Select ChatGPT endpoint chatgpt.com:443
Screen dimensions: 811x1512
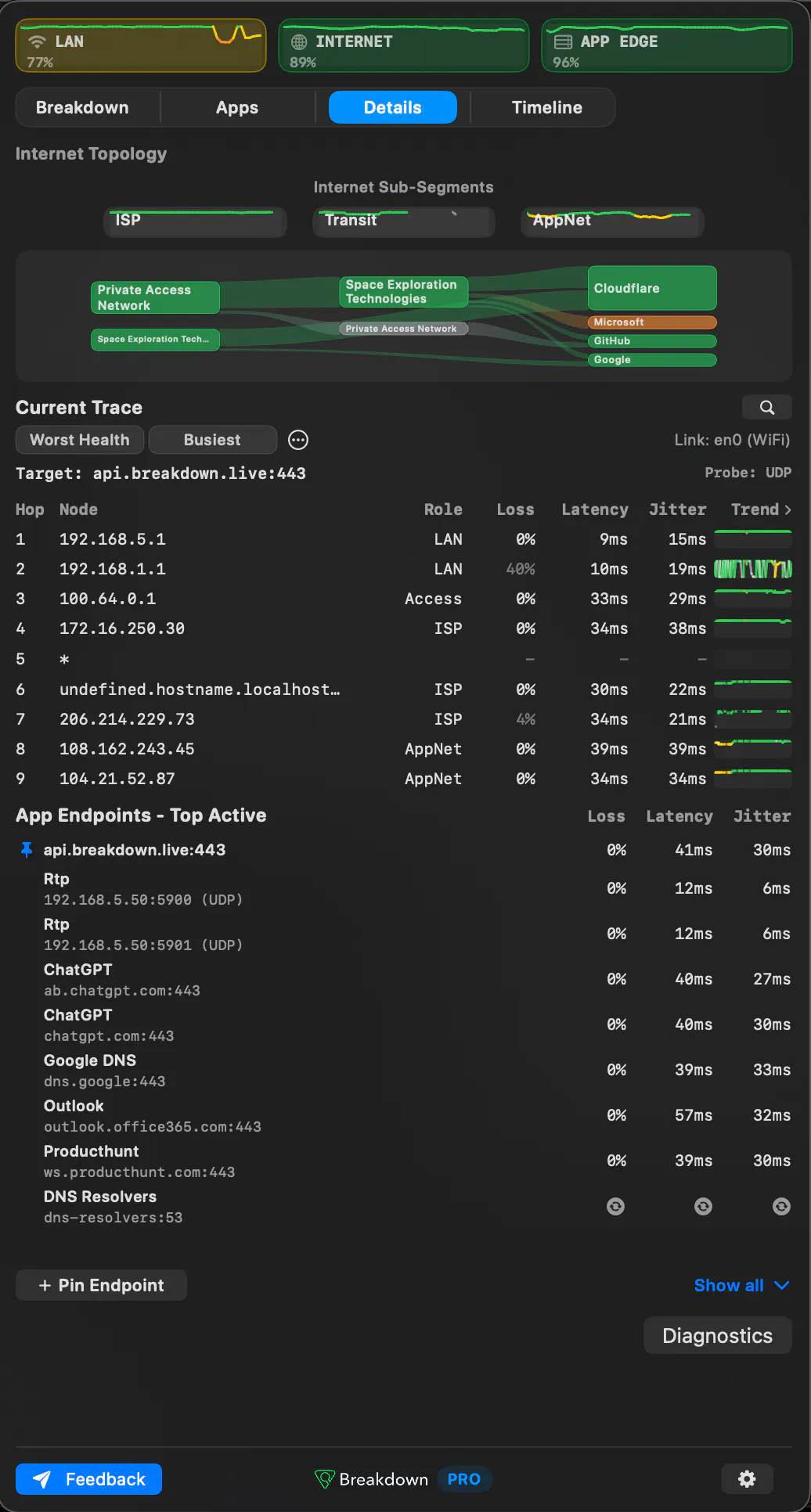point(403,1025)
